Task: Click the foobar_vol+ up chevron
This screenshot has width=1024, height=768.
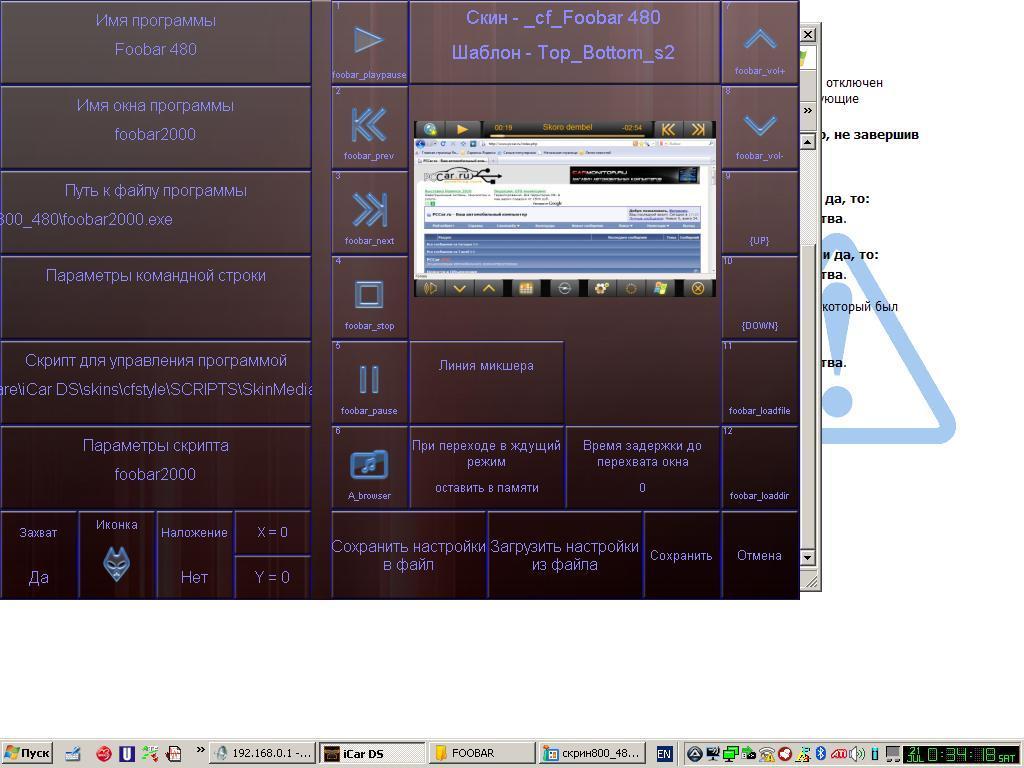Action: (x=760, y=40)
